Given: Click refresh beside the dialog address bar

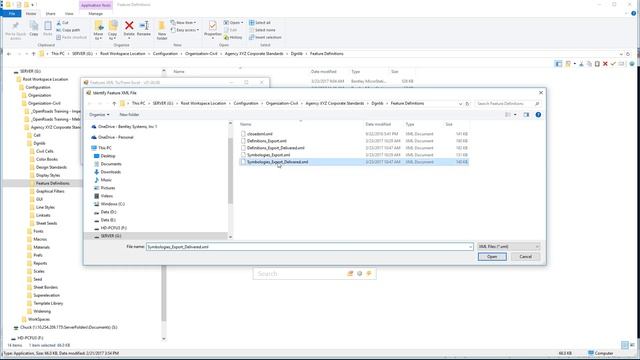Looking at the screenshot, I should (468, 104).
